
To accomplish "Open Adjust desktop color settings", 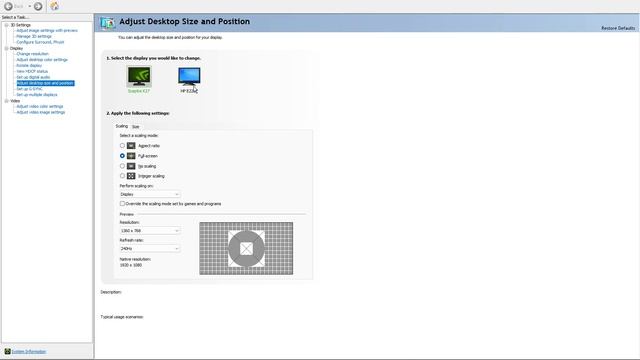I will tap(42, 60).
